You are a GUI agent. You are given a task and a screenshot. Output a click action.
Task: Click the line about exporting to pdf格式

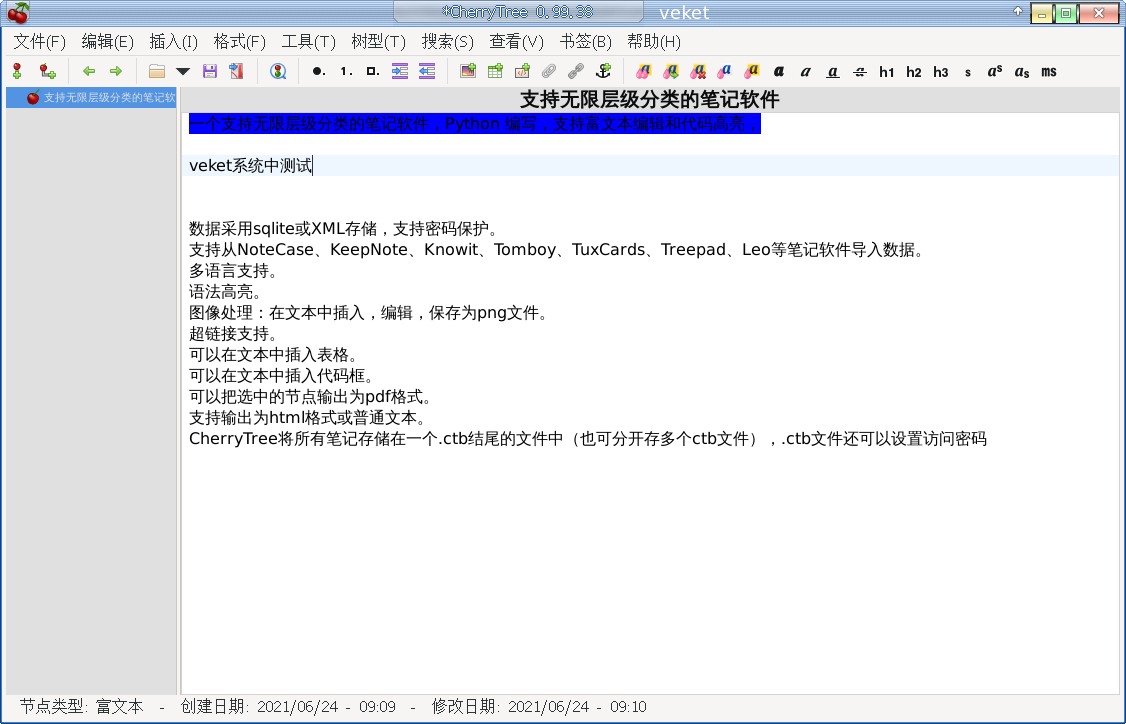click(x=311, y=397)
